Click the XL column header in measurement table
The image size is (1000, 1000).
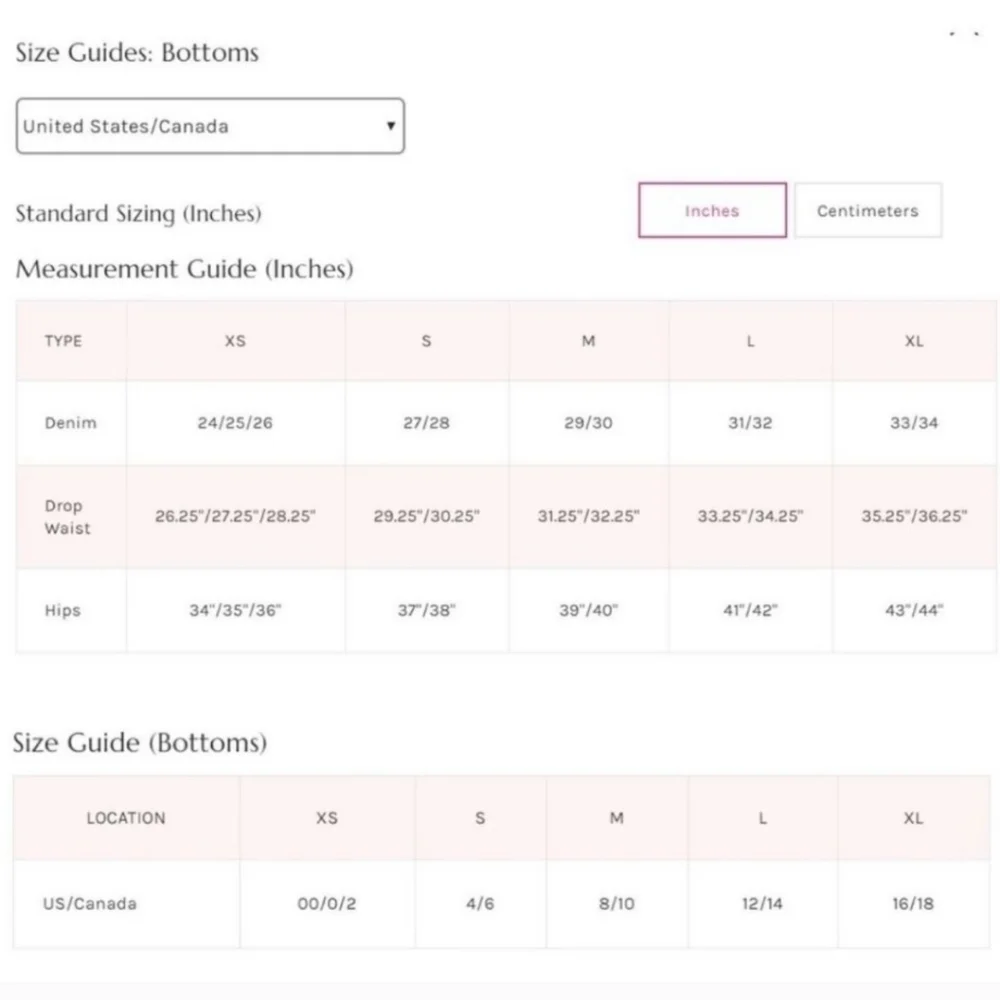[914, 341]
